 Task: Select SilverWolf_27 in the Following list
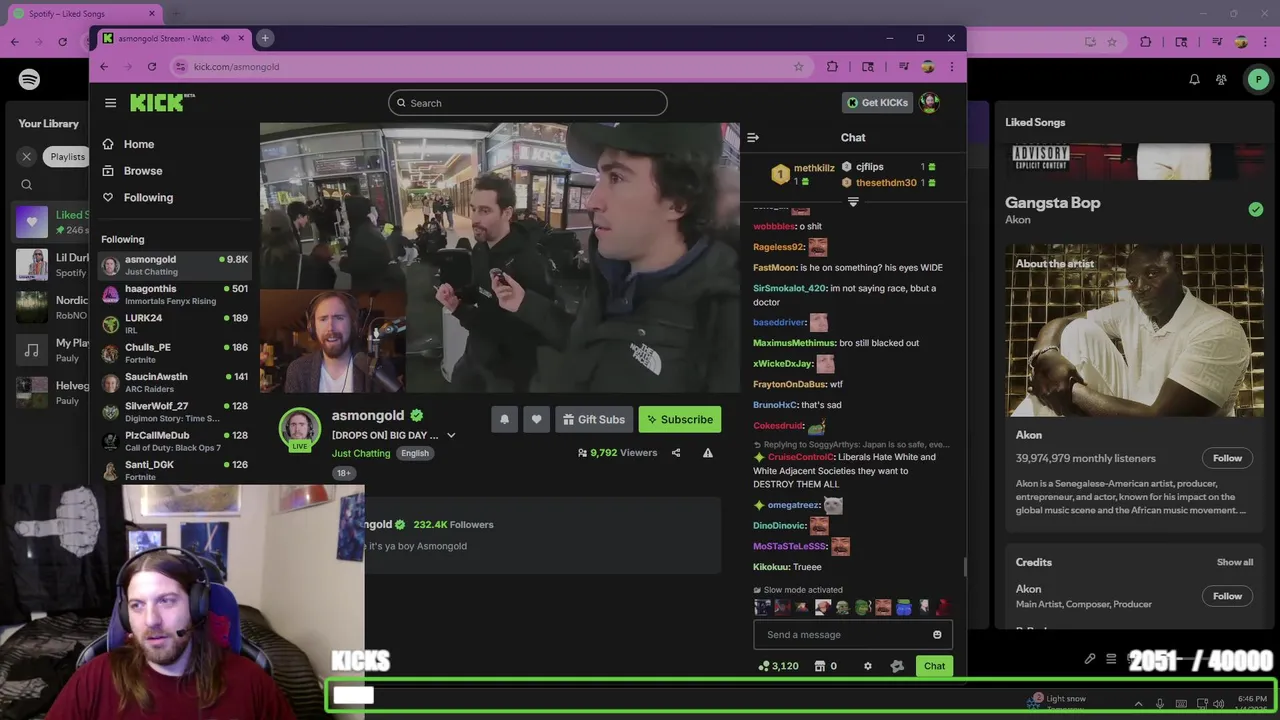[x=174, y=411]
